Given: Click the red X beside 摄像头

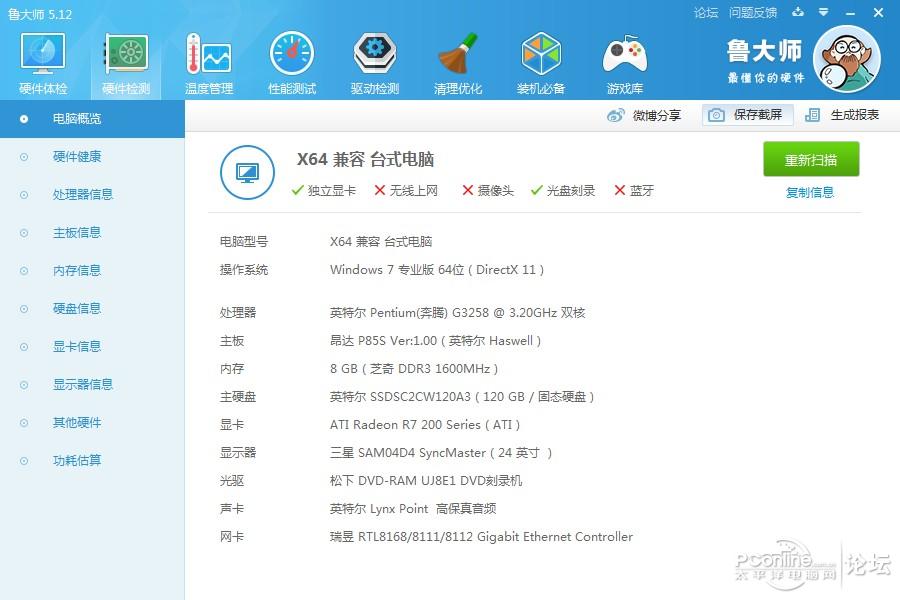Looking at the screenshot, I should tap(468, 190).
